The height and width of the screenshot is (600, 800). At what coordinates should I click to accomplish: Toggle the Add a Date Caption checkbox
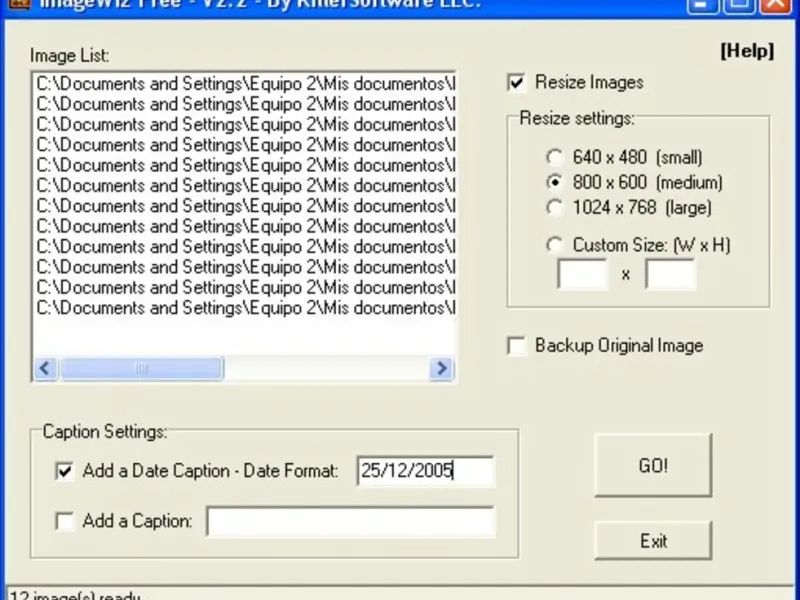point(64,470)
